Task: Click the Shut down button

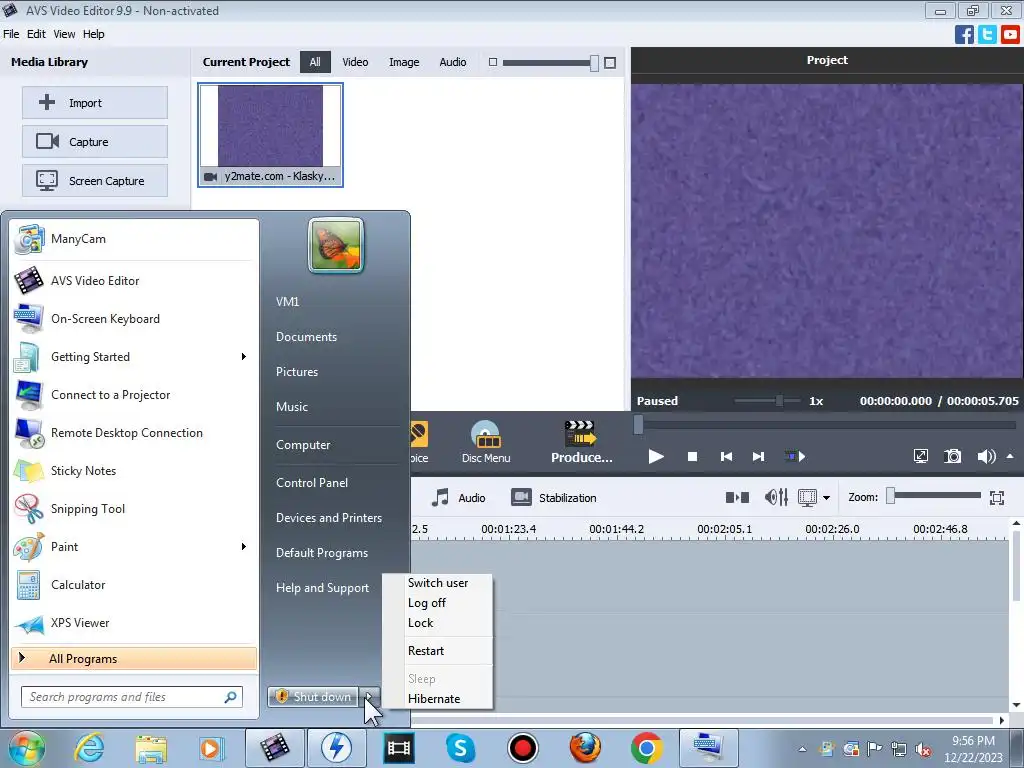Action: pyautogui.click(x=313, y=697)
